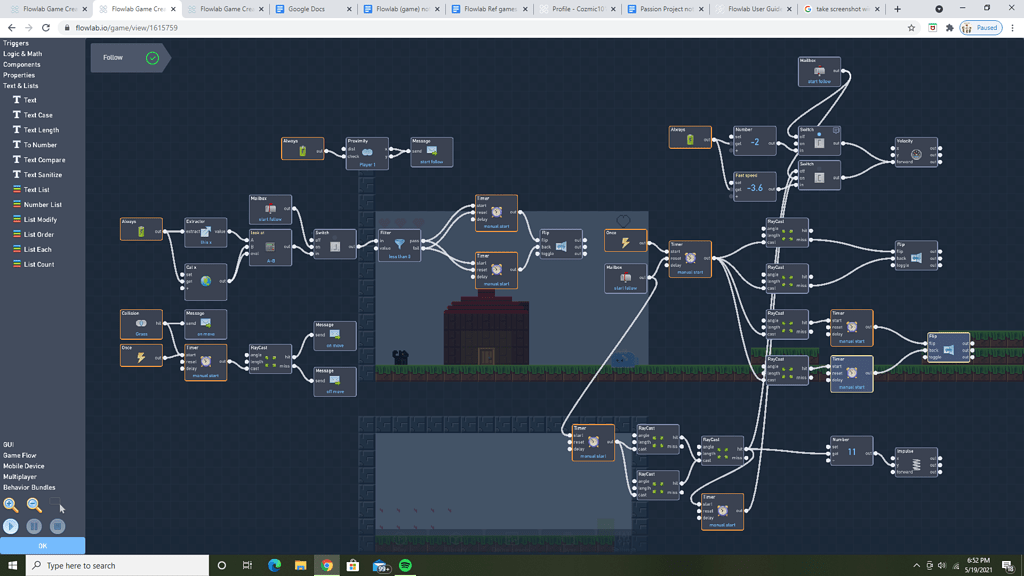Open the Logic & Math category

tap(21, 54)
